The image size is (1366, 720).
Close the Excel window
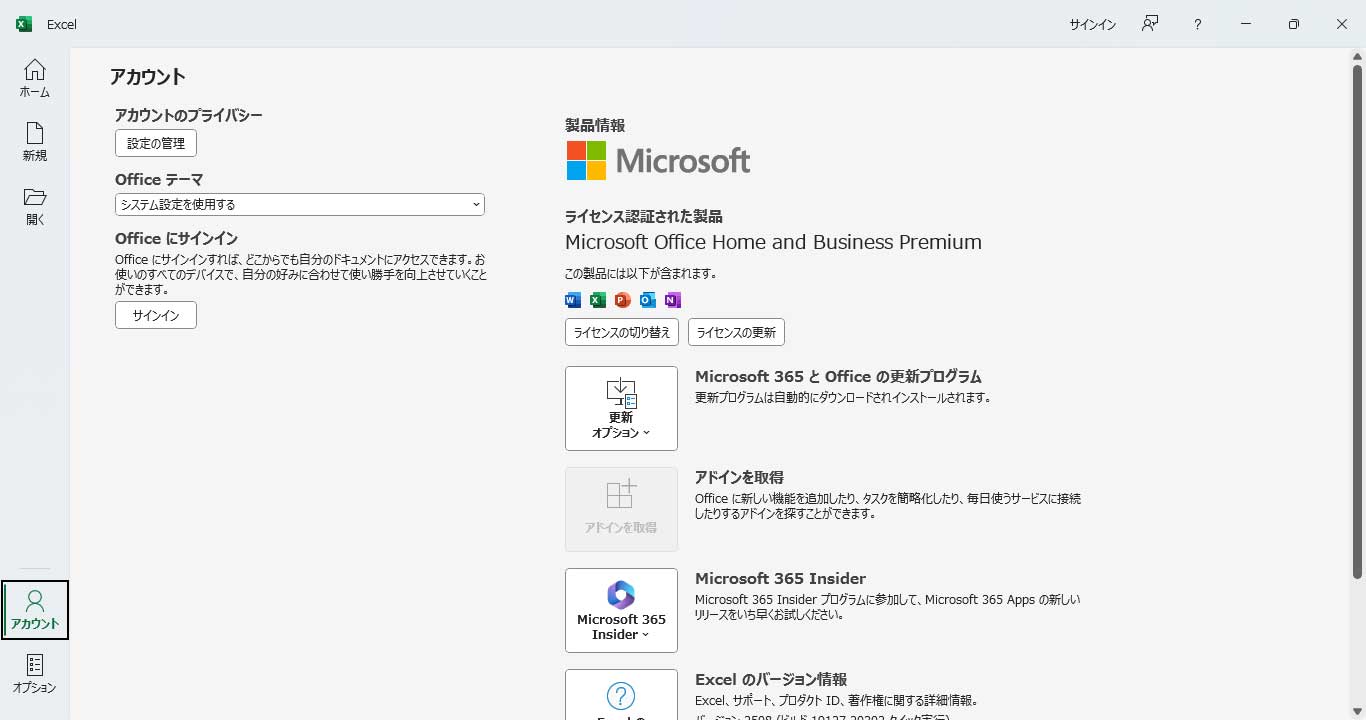coord(1342,24)
